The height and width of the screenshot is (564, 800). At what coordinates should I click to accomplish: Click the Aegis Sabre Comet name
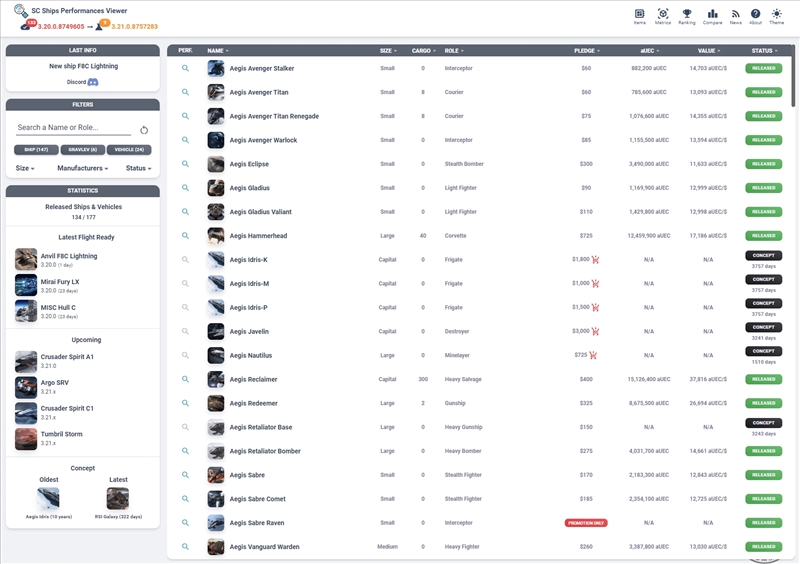tap(257, 499)
